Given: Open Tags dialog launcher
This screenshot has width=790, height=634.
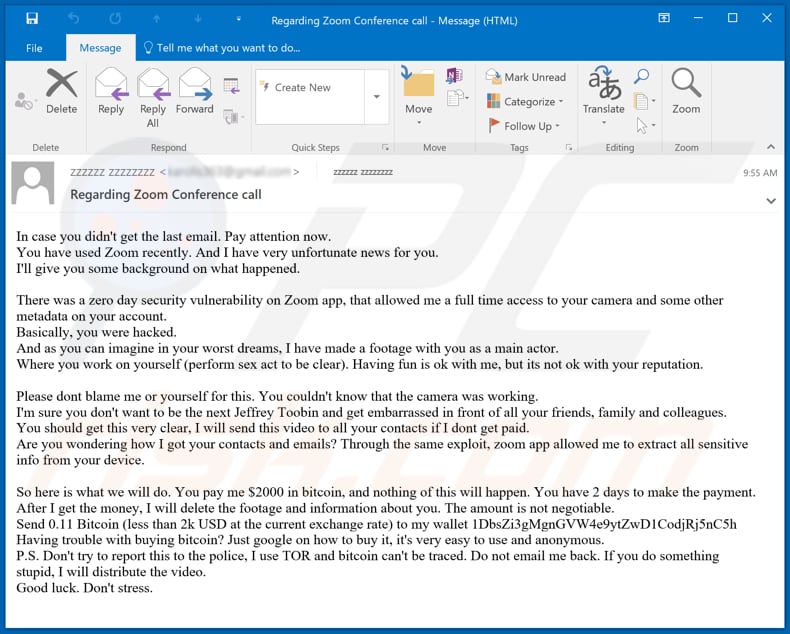Looking at the screenshot, I should click(x=569, y=147).
